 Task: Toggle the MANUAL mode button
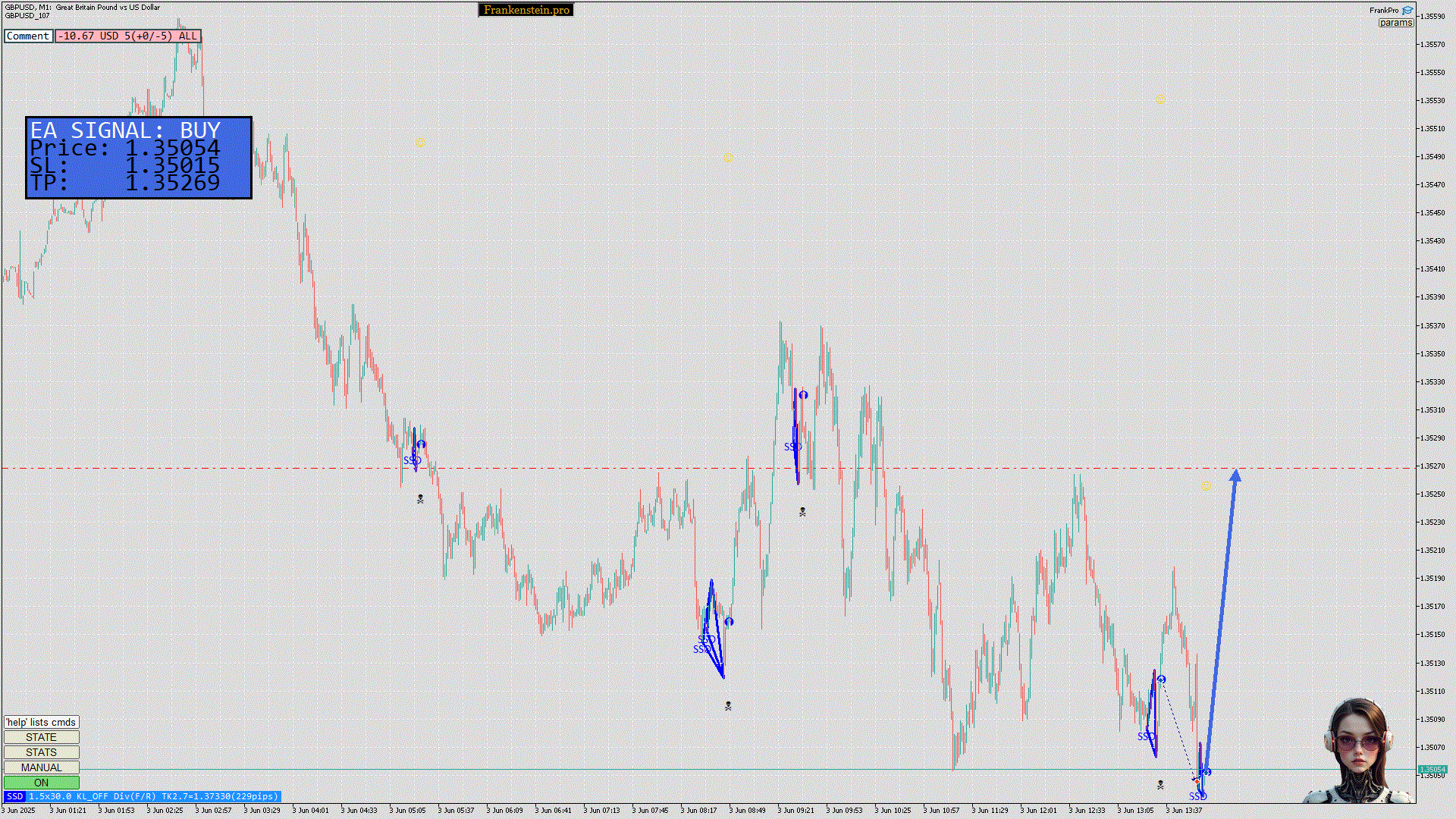(41, 767)
